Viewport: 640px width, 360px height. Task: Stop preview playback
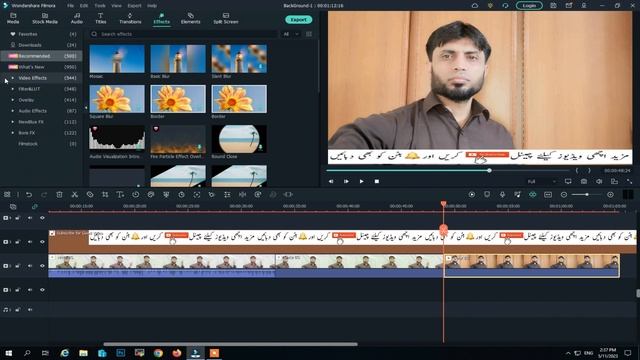[x=377, y=181]
